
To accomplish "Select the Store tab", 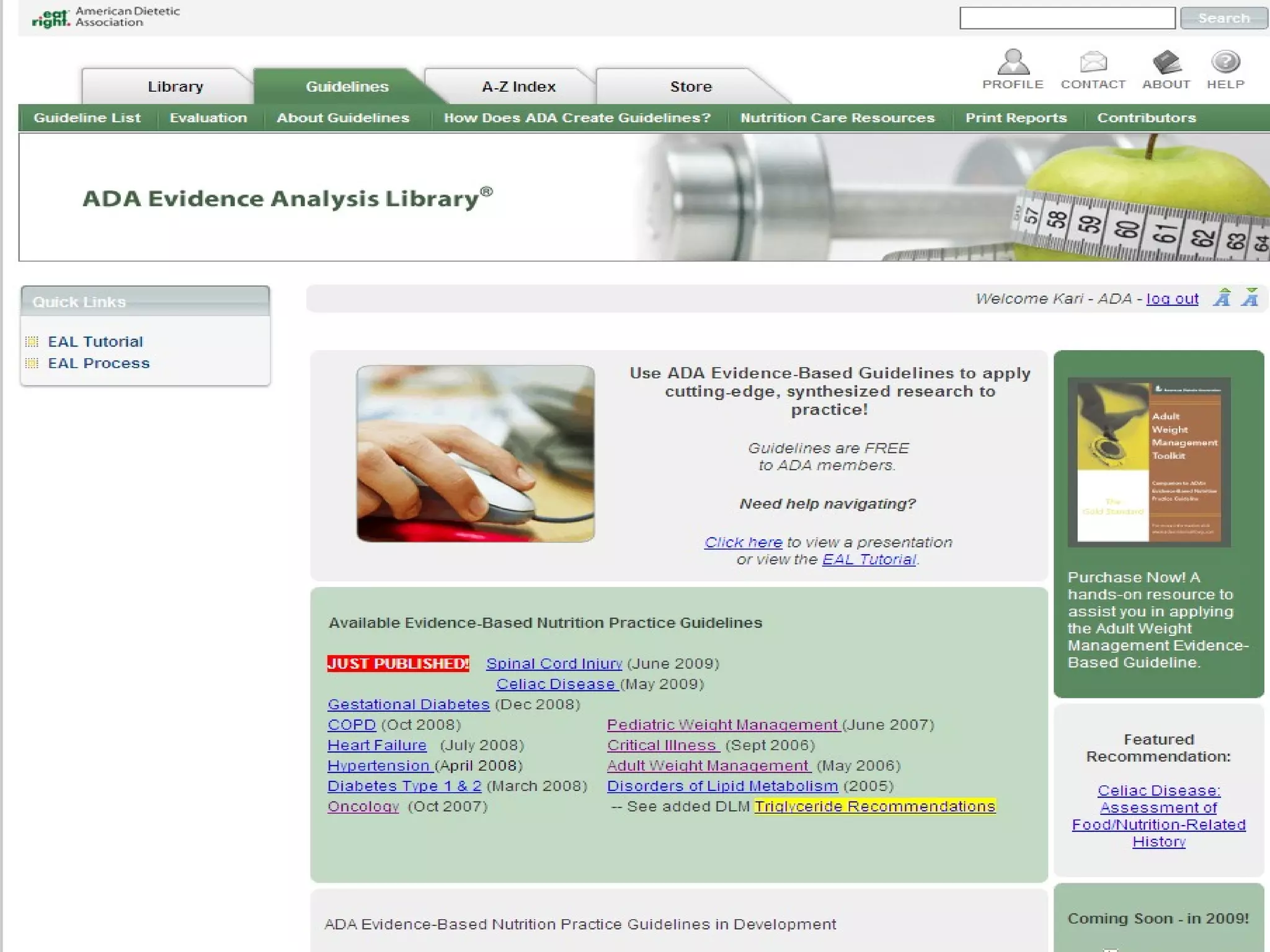I will 690,87.
